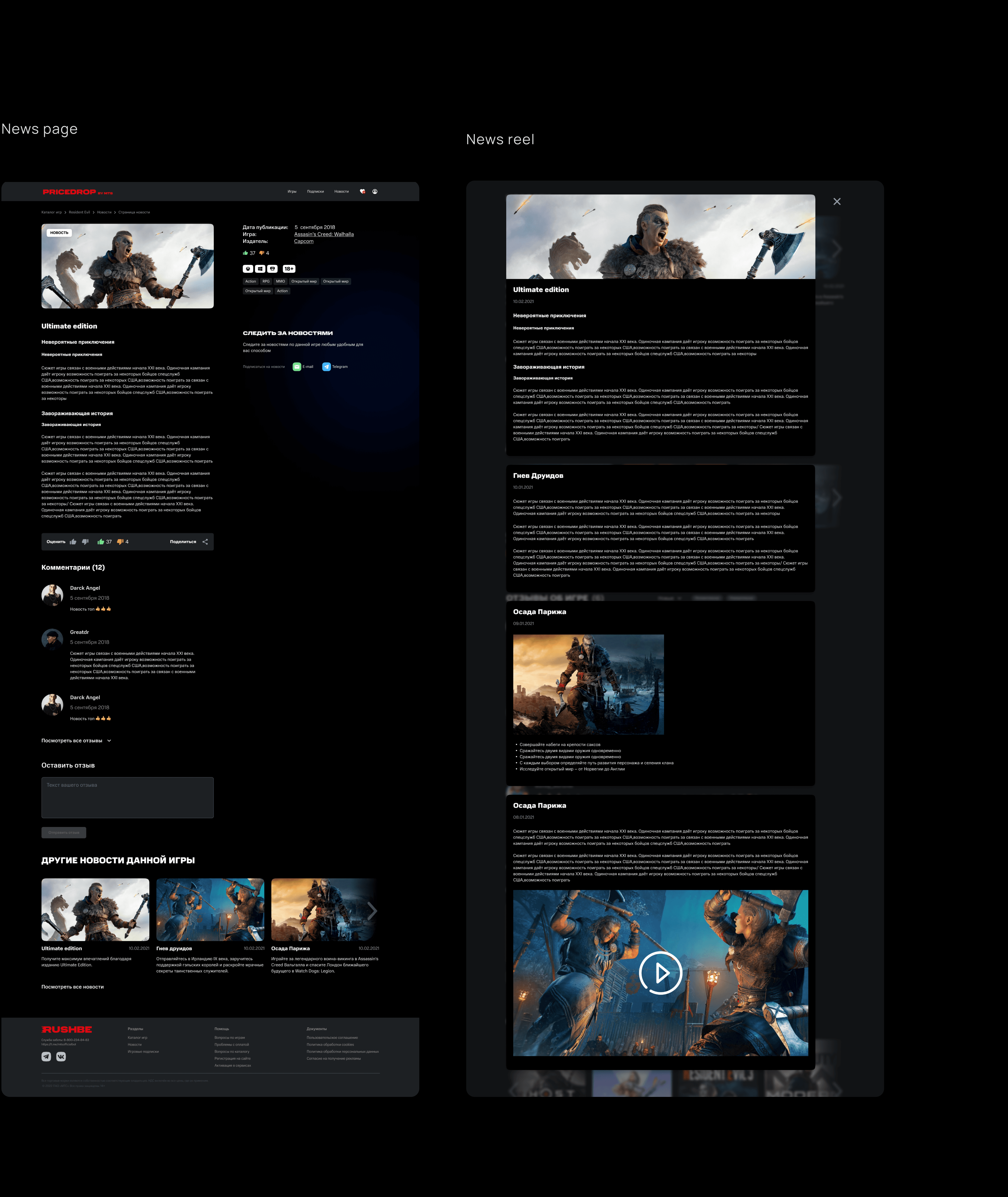Click the 18+ age rating badge
This screenshot has height=1197, width=1008.
[x=289, y=269]
